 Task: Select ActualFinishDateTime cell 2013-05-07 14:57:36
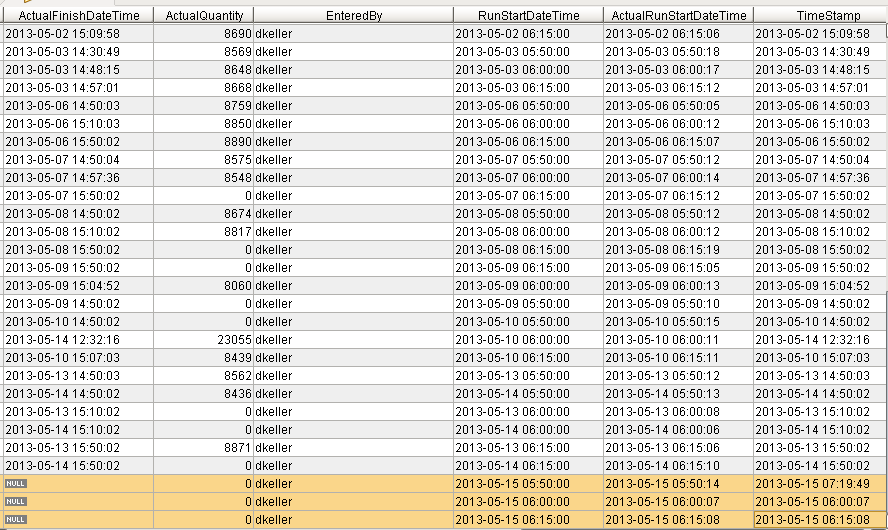(78, 177)
